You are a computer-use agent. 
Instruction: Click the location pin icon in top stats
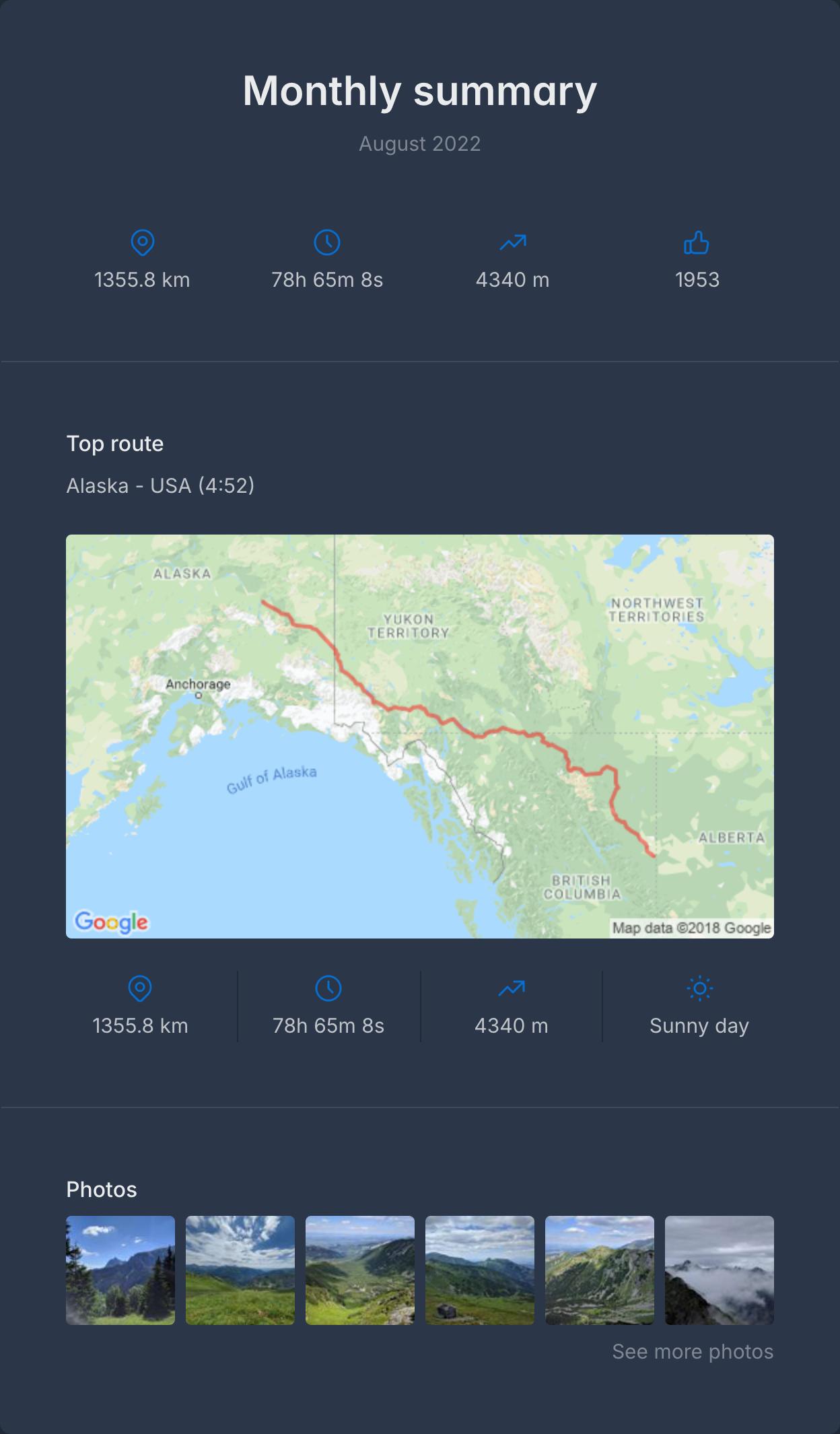[x=142, y=242]
